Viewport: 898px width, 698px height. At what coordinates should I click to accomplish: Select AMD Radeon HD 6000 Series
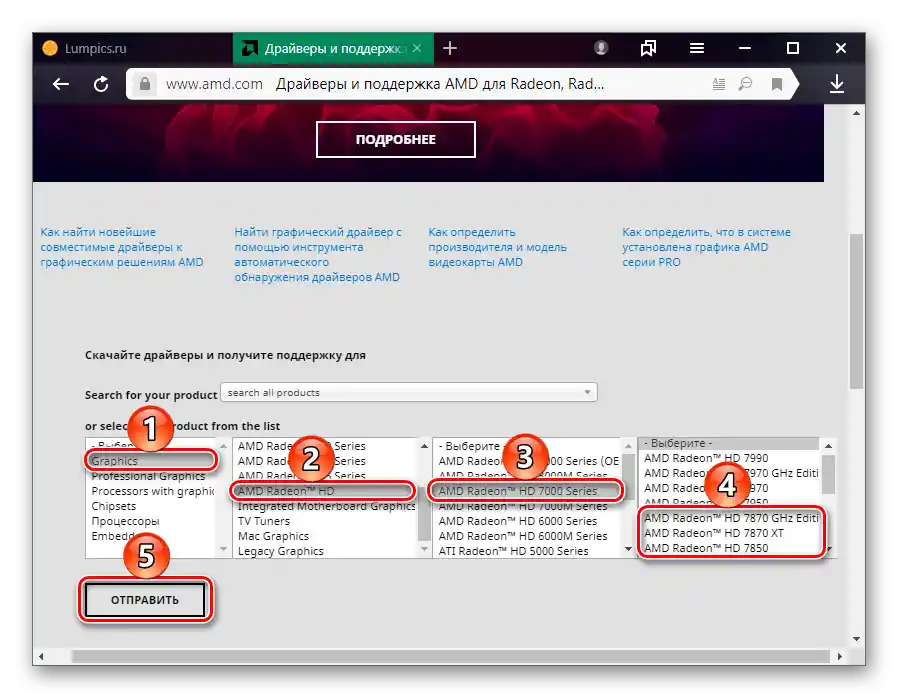[x=527, y=521]
